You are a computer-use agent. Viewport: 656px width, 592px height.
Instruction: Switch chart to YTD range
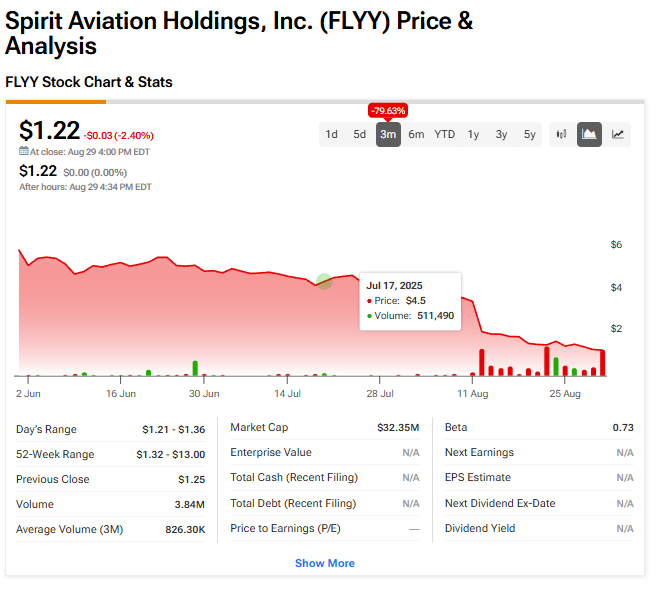[445, 134]
